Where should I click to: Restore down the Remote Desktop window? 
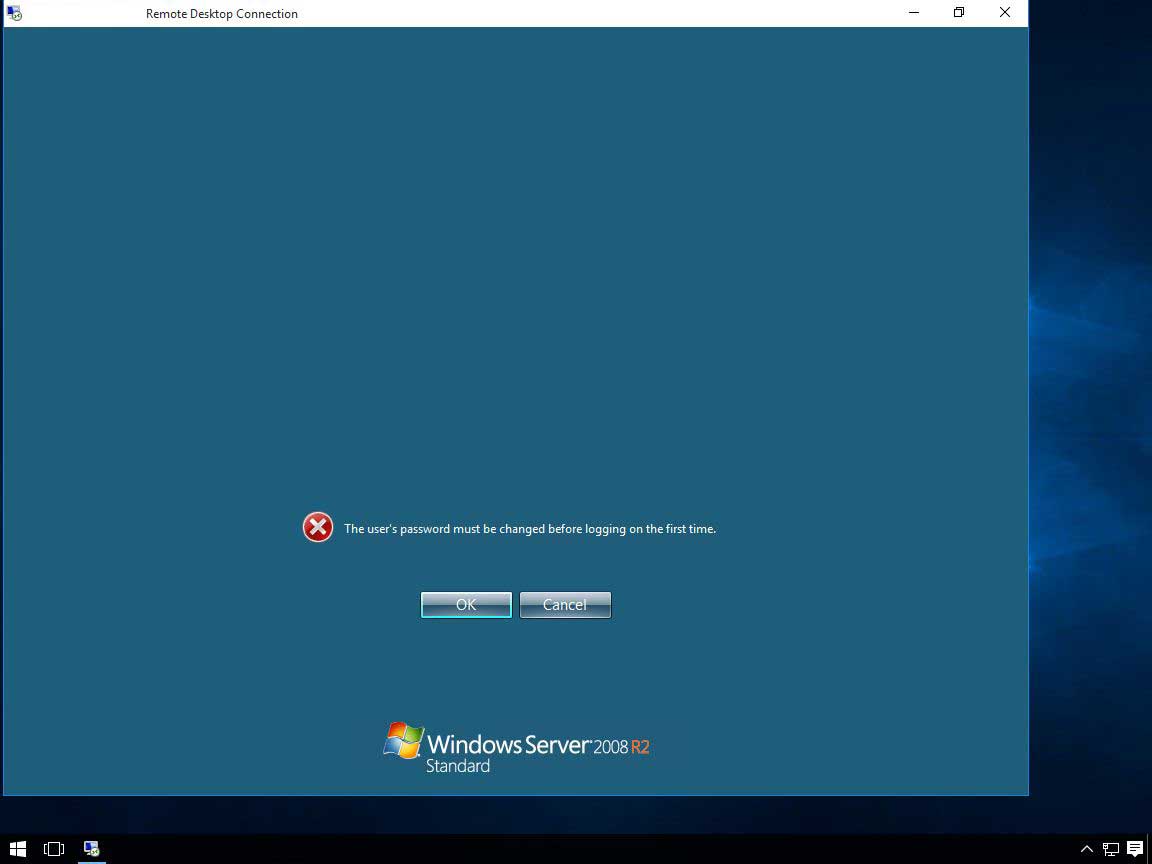pyautogui.click(x=959, y=13)
